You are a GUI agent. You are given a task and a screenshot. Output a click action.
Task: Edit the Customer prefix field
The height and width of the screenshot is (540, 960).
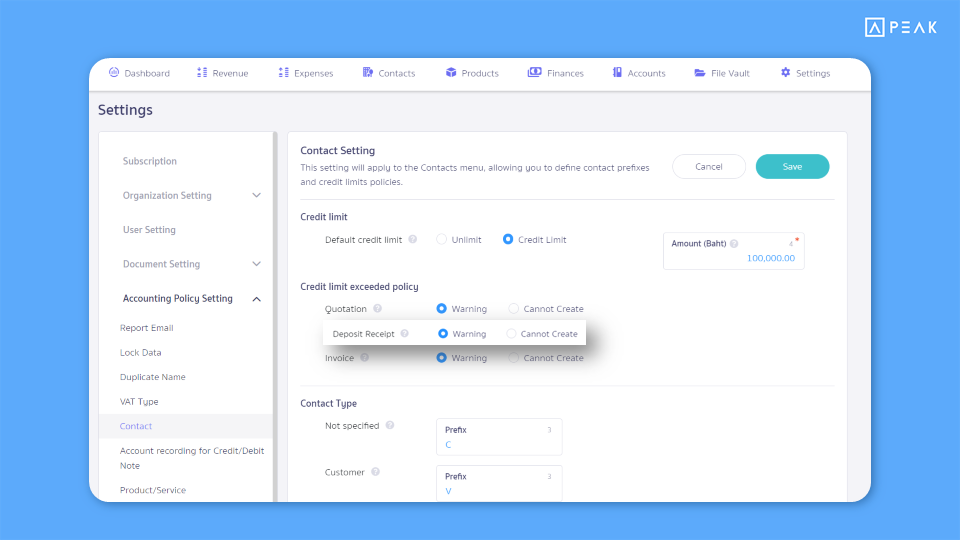(499, 483)
